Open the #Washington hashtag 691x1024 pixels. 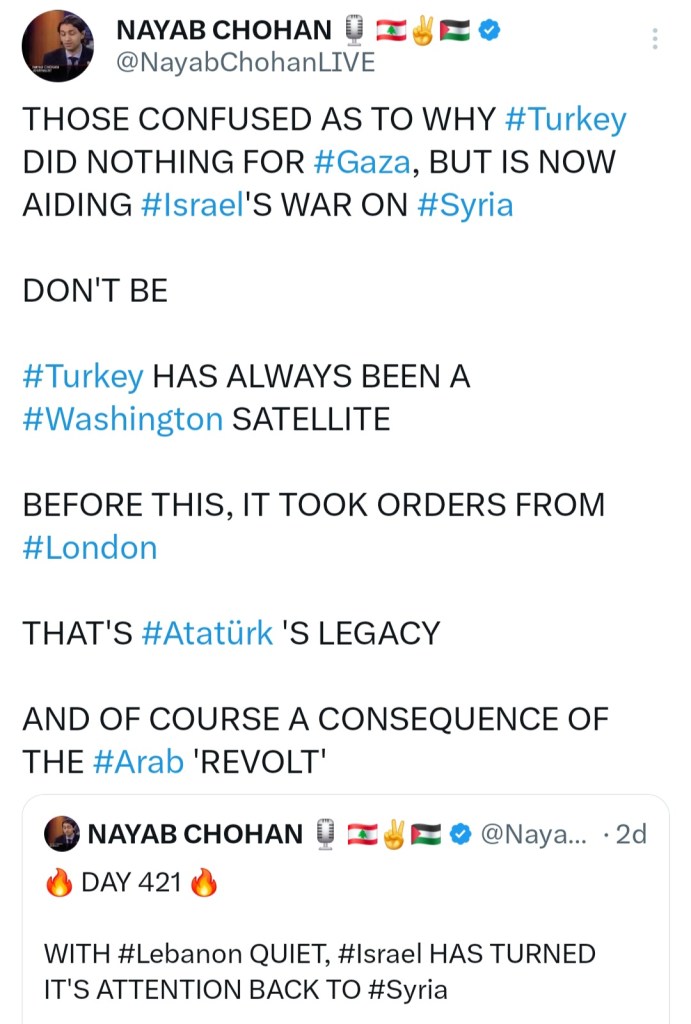click(x=122, y=419)
